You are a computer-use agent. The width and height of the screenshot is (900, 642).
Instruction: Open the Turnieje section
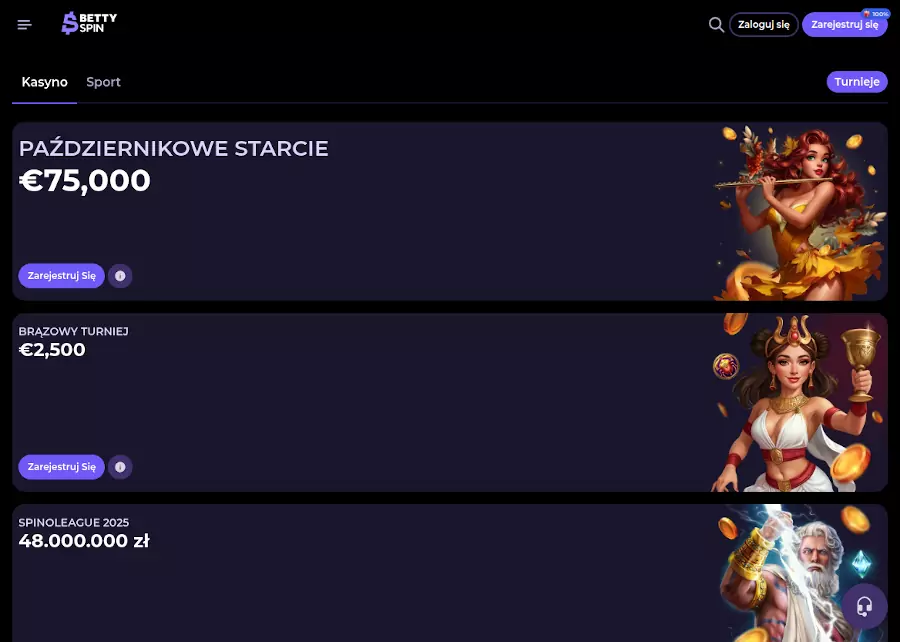click(x=857, y=82)
